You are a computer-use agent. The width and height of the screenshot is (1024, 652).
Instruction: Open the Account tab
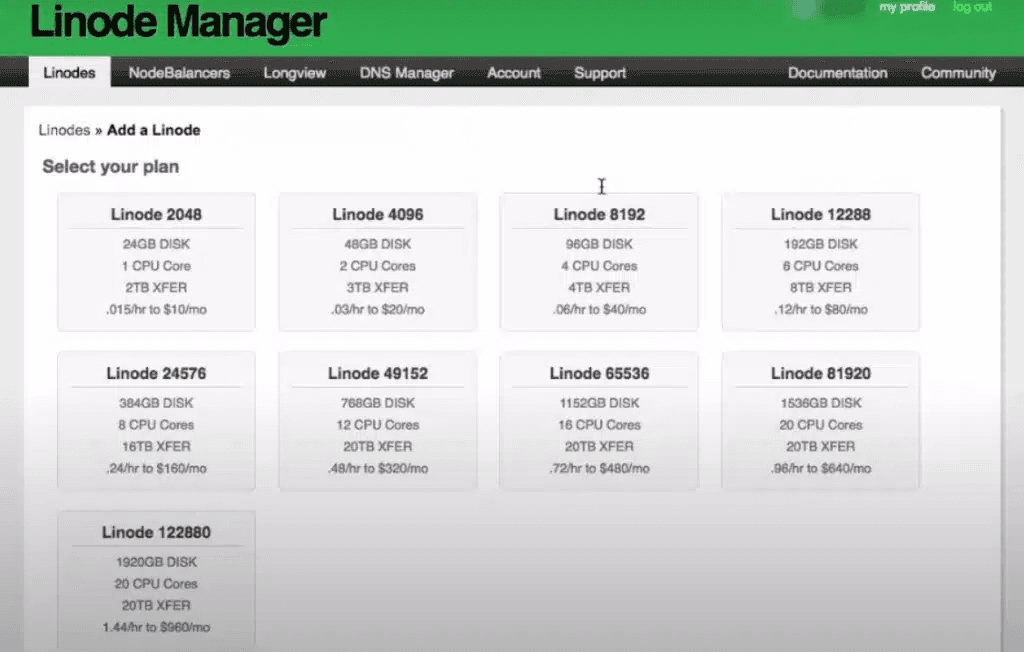[x=513, y=73]
